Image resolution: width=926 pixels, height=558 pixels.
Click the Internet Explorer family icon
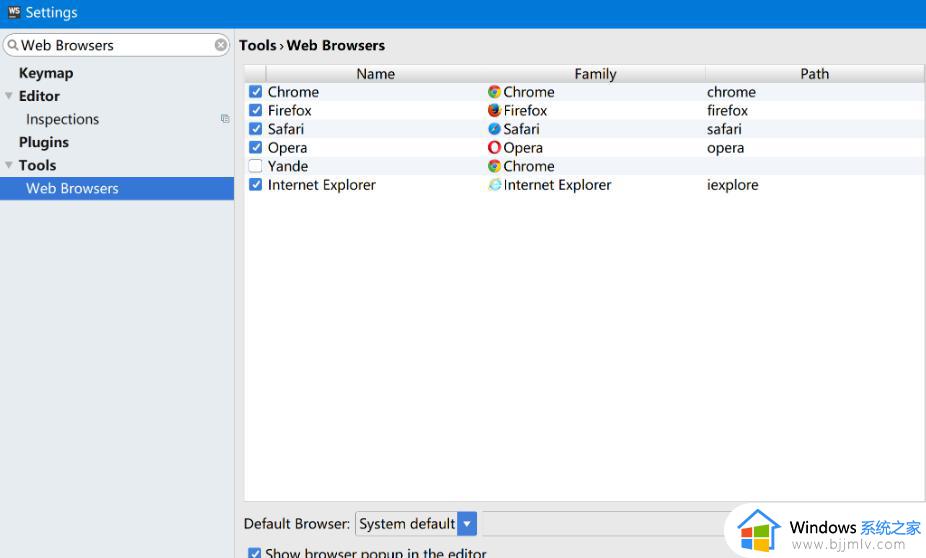[x=494, y=184]
